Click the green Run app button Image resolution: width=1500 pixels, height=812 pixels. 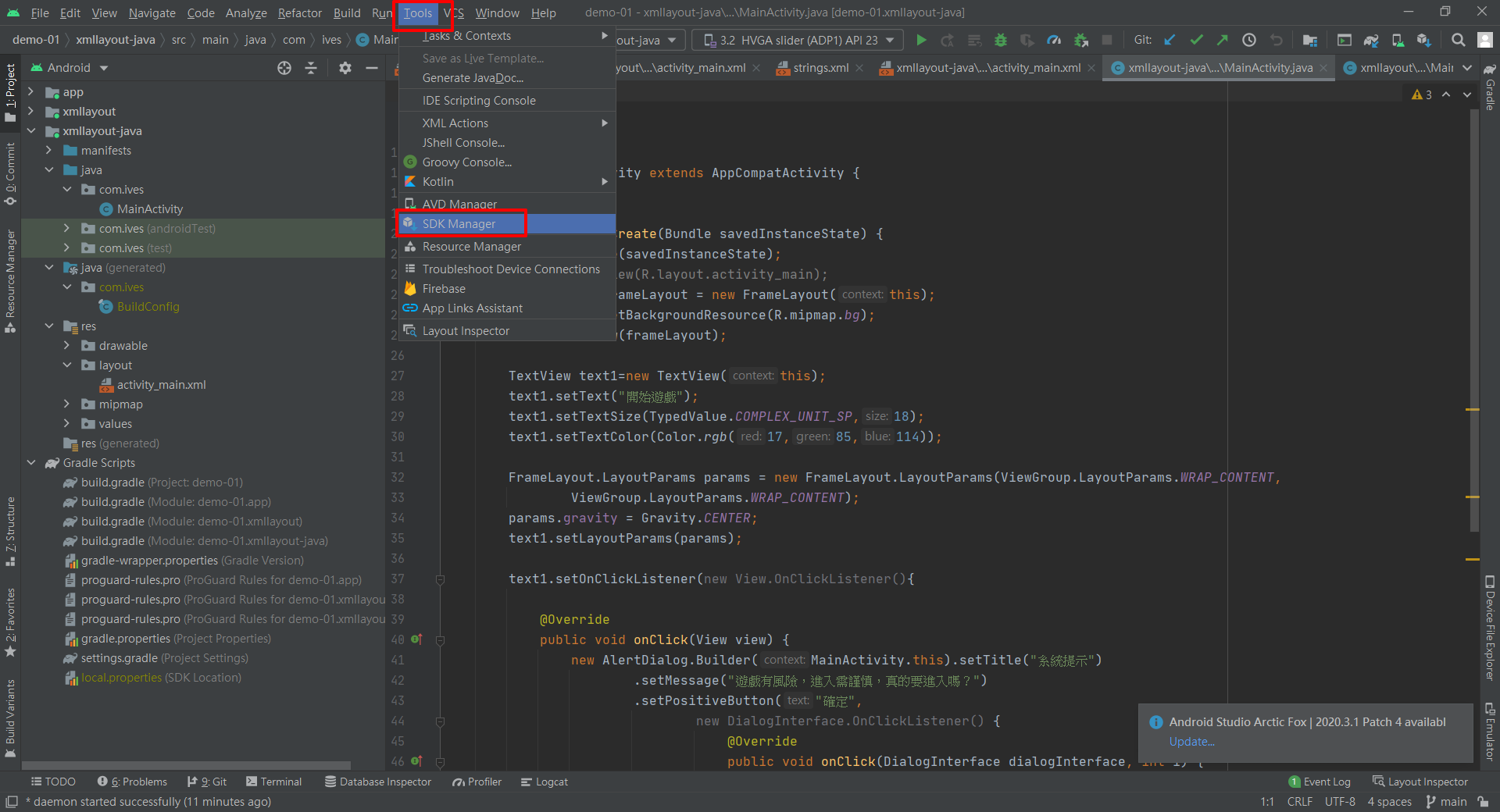click(921, 40)
